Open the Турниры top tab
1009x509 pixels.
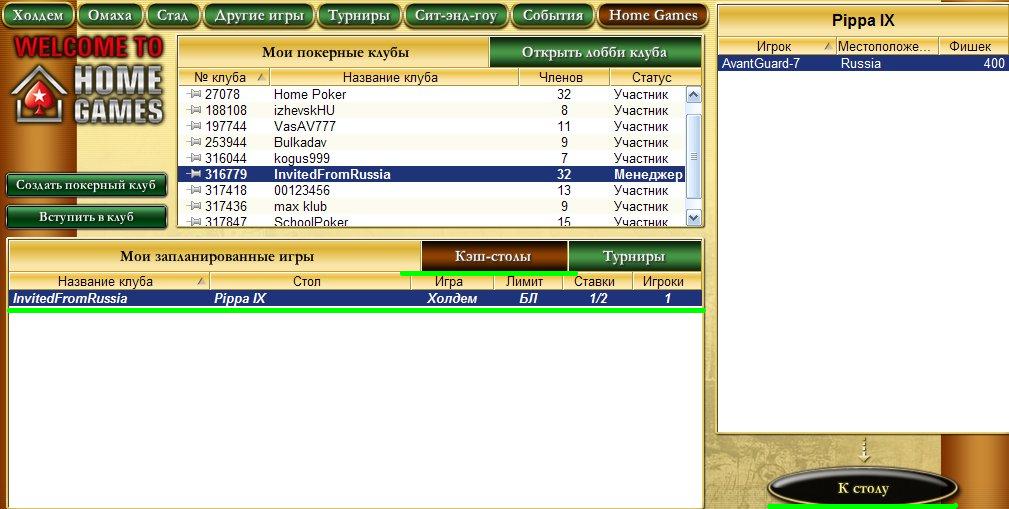(358, 15)
